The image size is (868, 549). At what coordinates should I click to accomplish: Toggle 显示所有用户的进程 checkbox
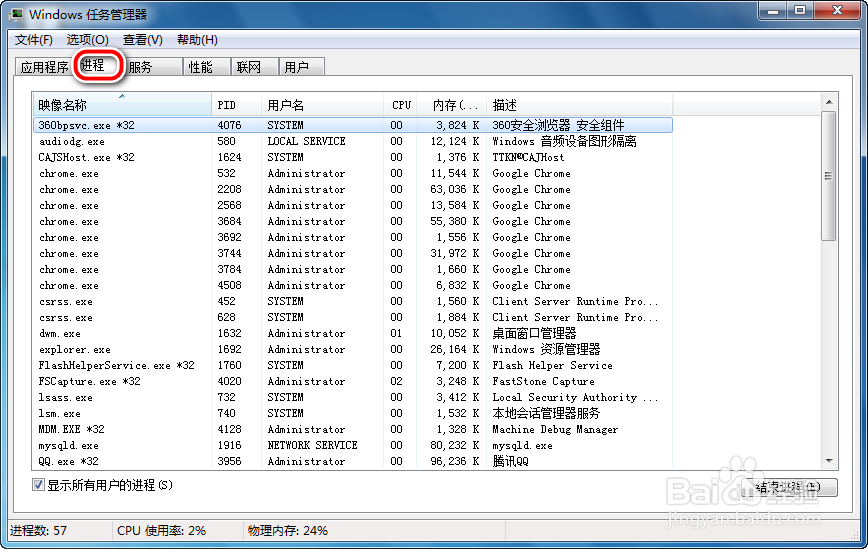(x=38, y=485)
